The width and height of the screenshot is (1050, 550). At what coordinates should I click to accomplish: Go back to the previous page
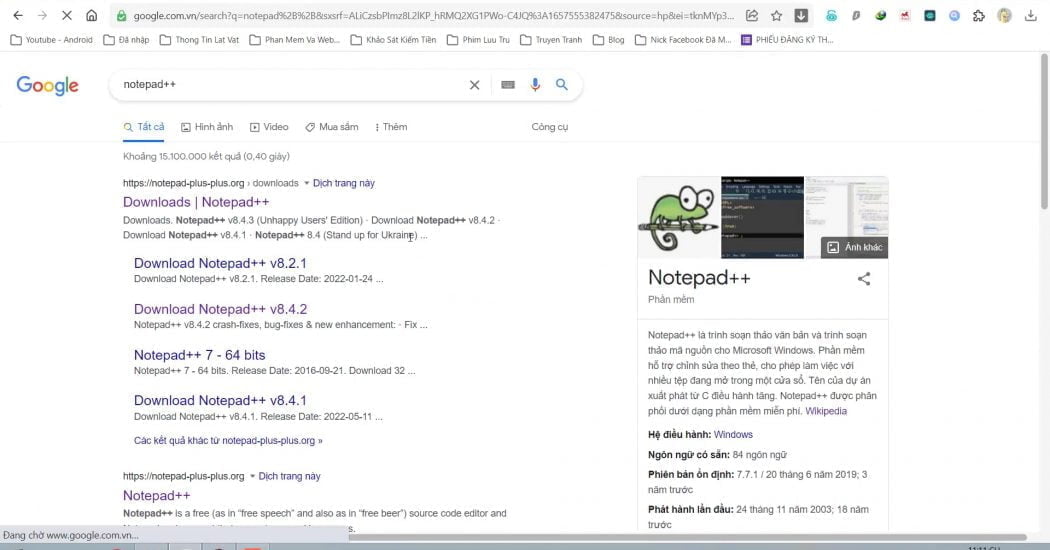click(x=18, y=15)
